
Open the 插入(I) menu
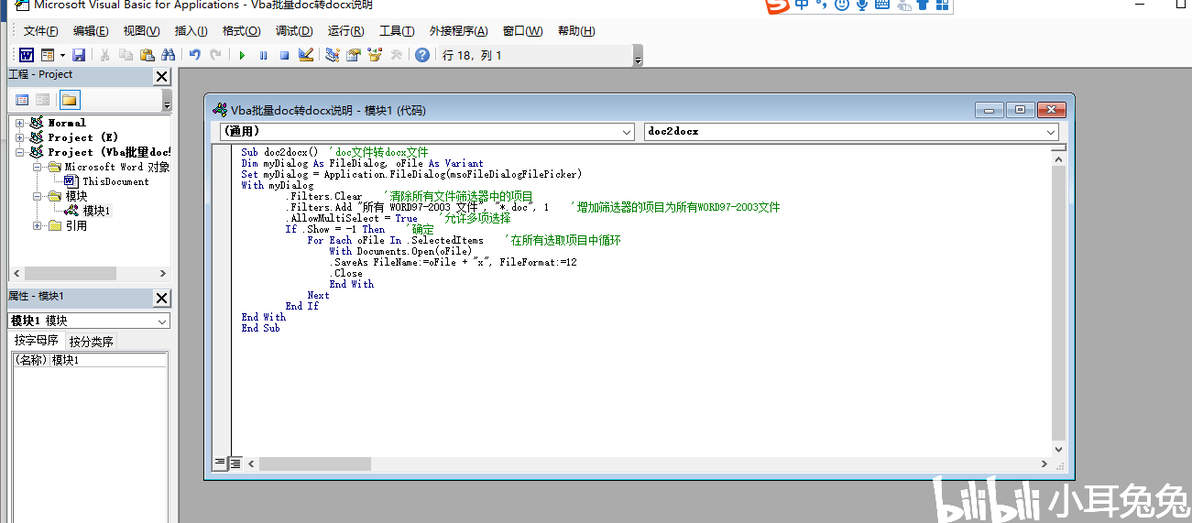click(191, 31)
